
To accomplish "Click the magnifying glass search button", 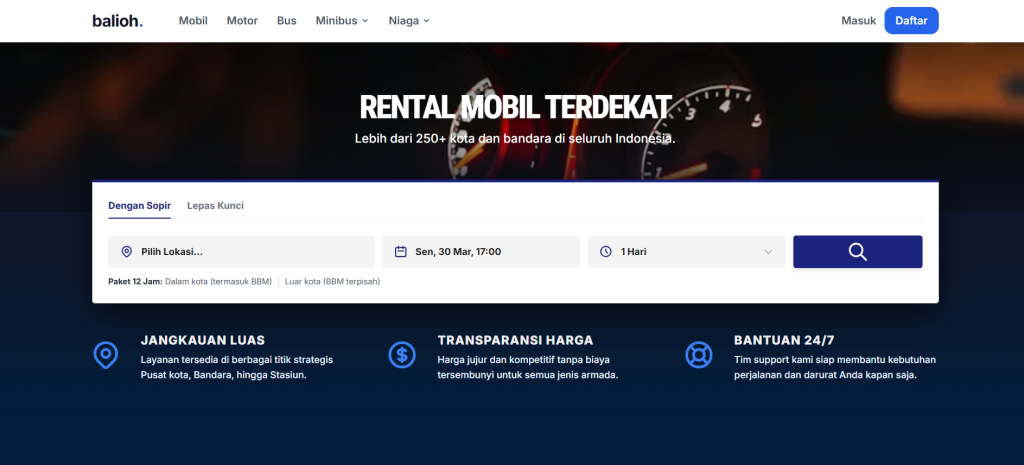I will tap(857, 252).
